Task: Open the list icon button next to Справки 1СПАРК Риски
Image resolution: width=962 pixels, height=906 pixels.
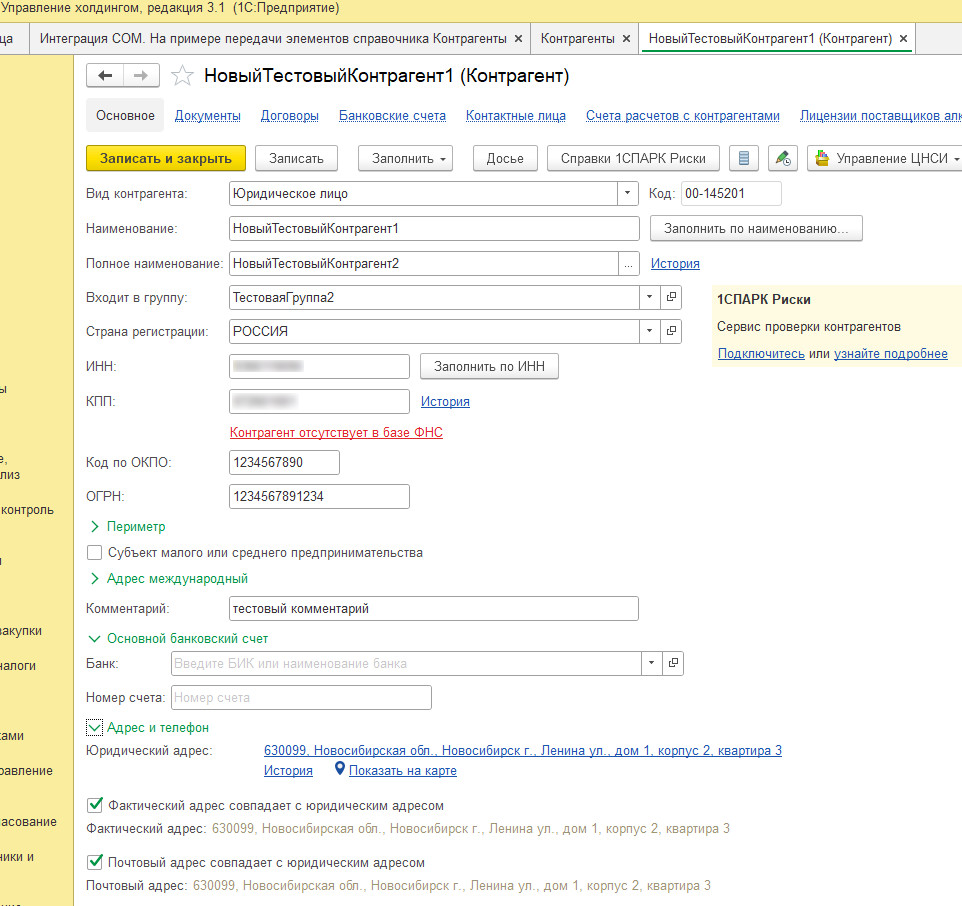Action: click(x=744, y=158)
